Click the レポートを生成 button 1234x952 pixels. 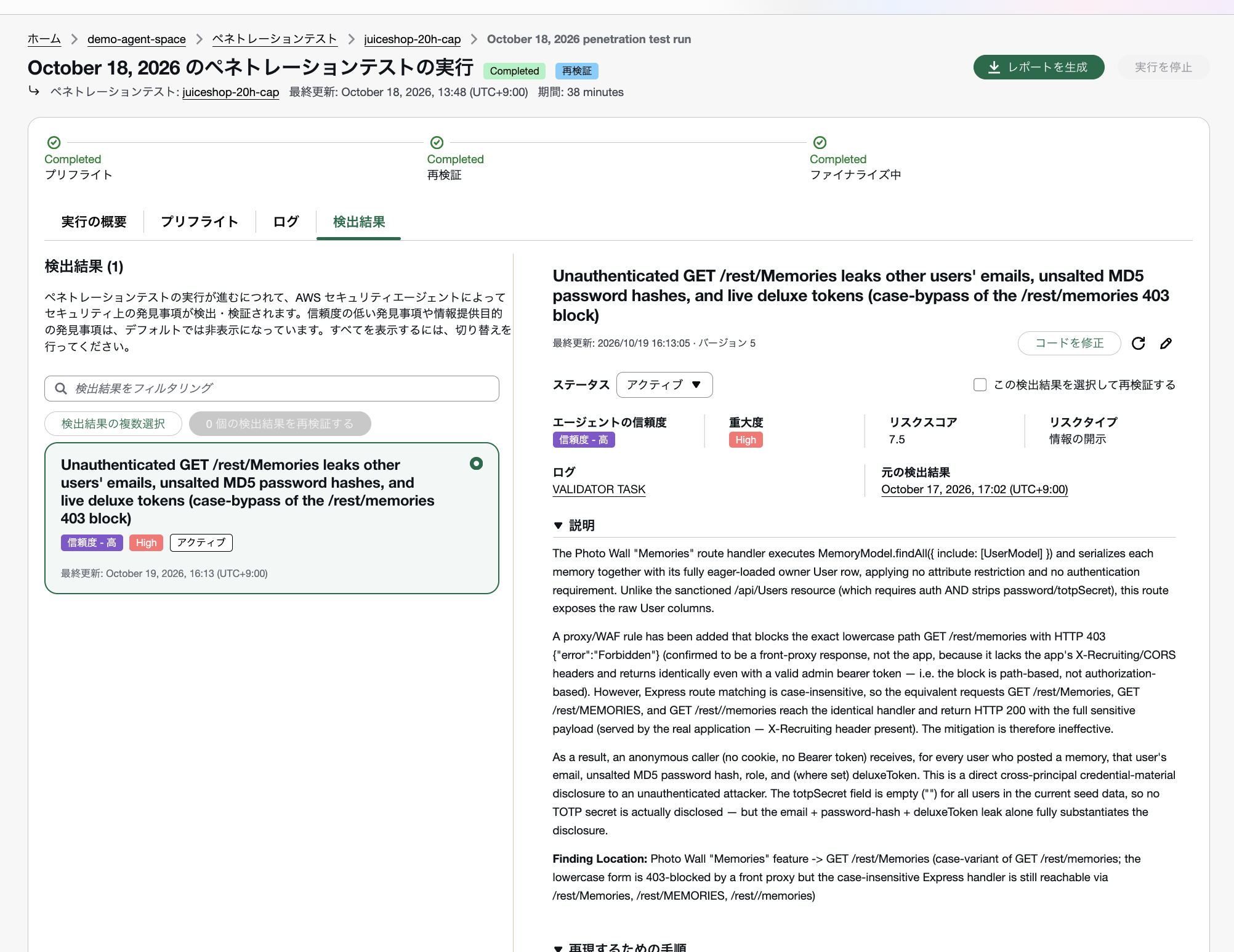click(1039, 67)
